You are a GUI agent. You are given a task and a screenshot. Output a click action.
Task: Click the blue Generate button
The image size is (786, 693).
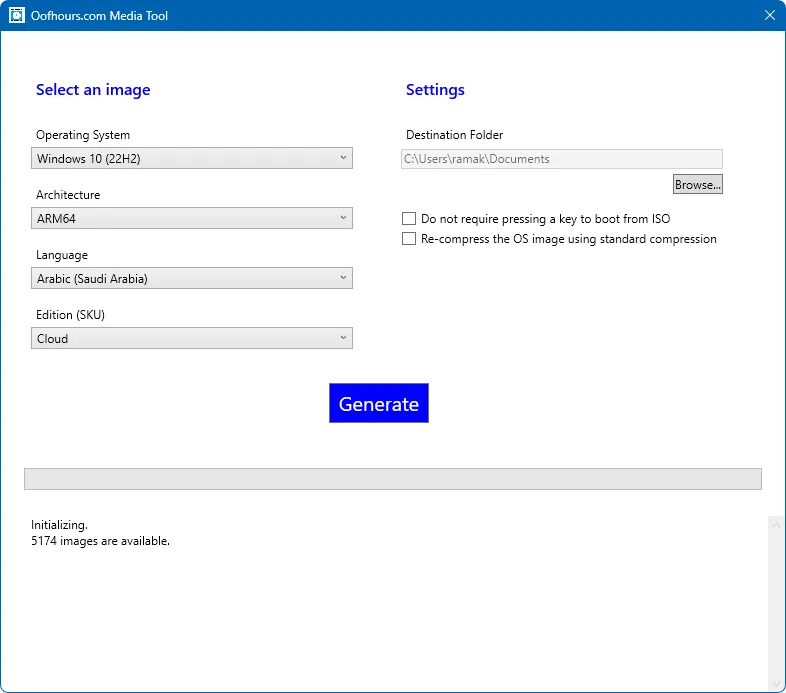379,403
